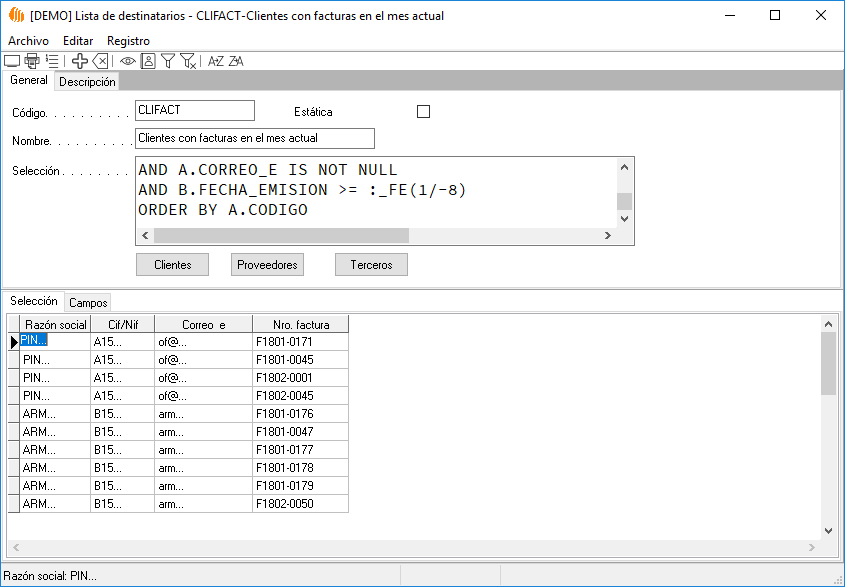Sort descending with the Z-A icon
The width and height of the screenshot is (845, 587).
(236, 61)
